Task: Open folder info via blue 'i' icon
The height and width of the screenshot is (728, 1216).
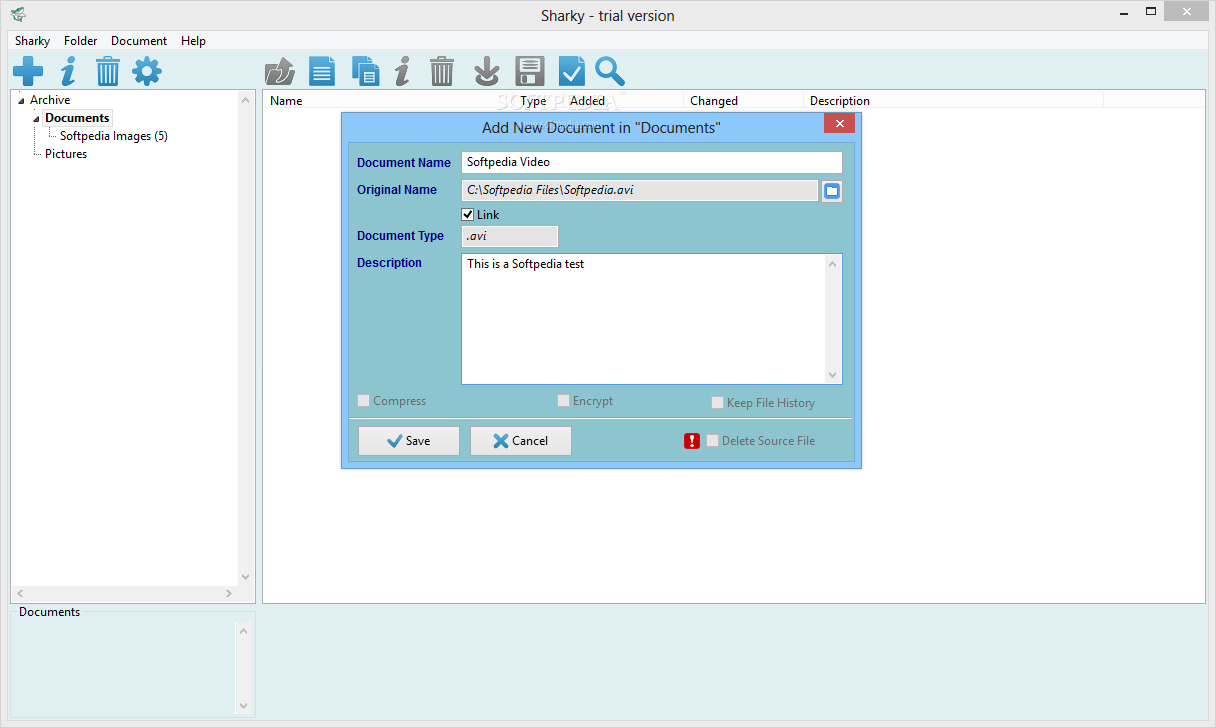Action: coord(68,71)
